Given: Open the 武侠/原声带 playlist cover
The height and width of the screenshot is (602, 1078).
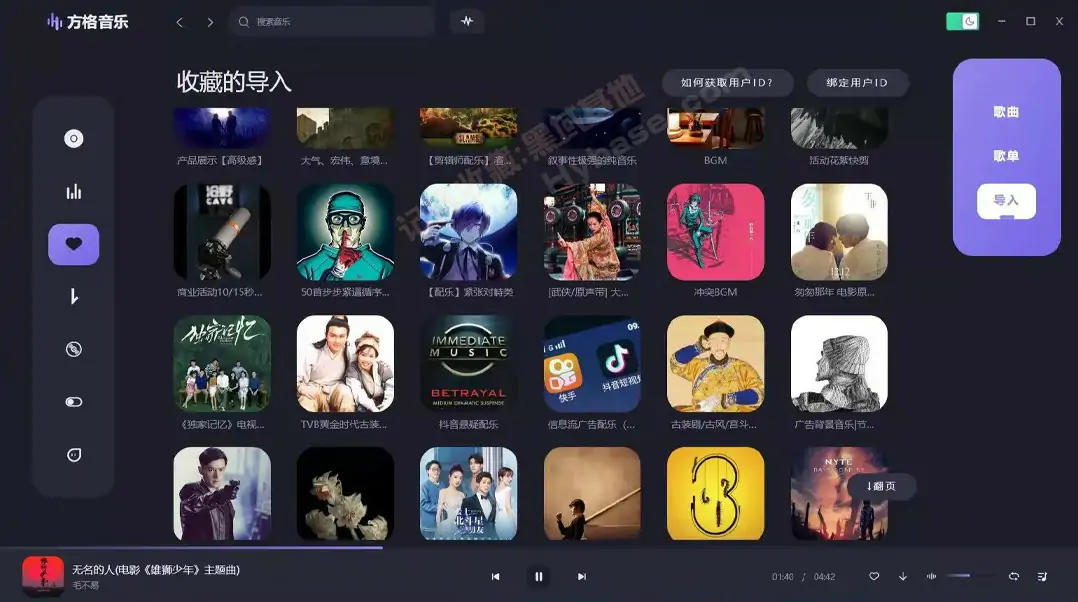Looking at the screenshot, I should [x=592, y=232].
